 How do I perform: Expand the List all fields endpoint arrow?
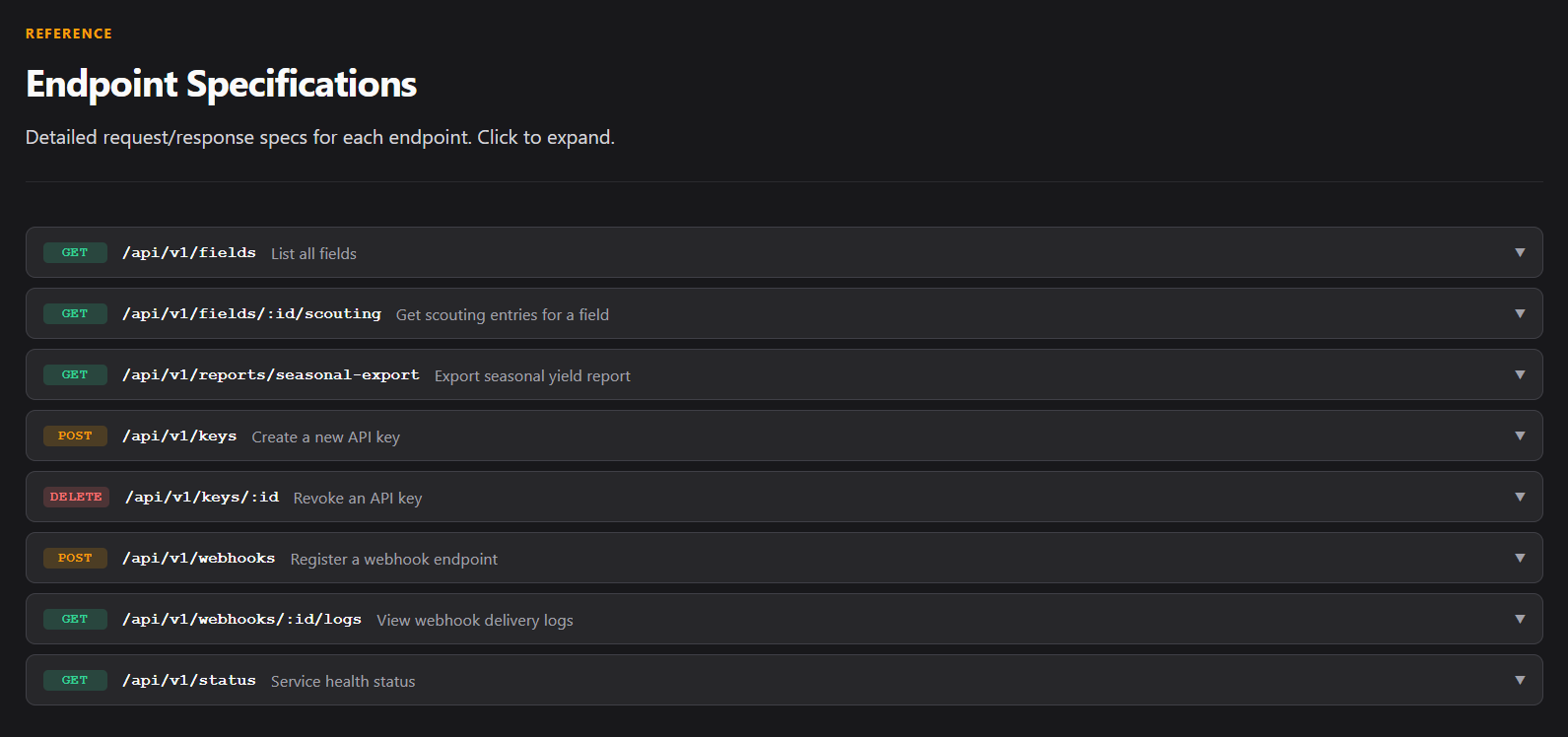pyautogui.click(x=1520, y=253)
